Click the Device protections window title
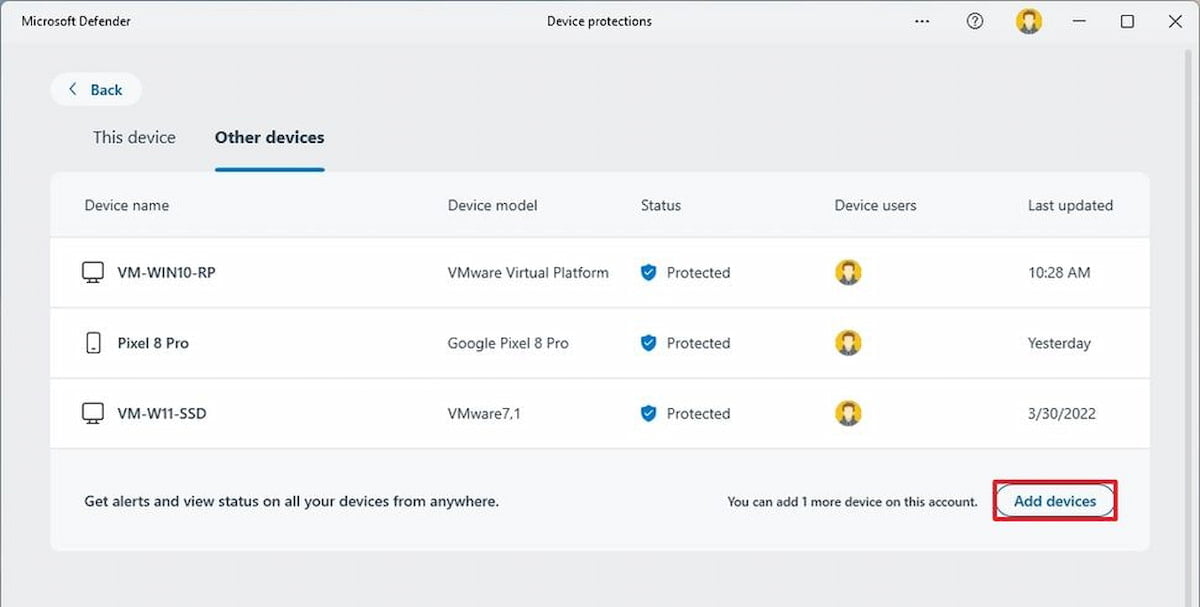This screenshot has width=1200, height=607. [x=599, y=21]
